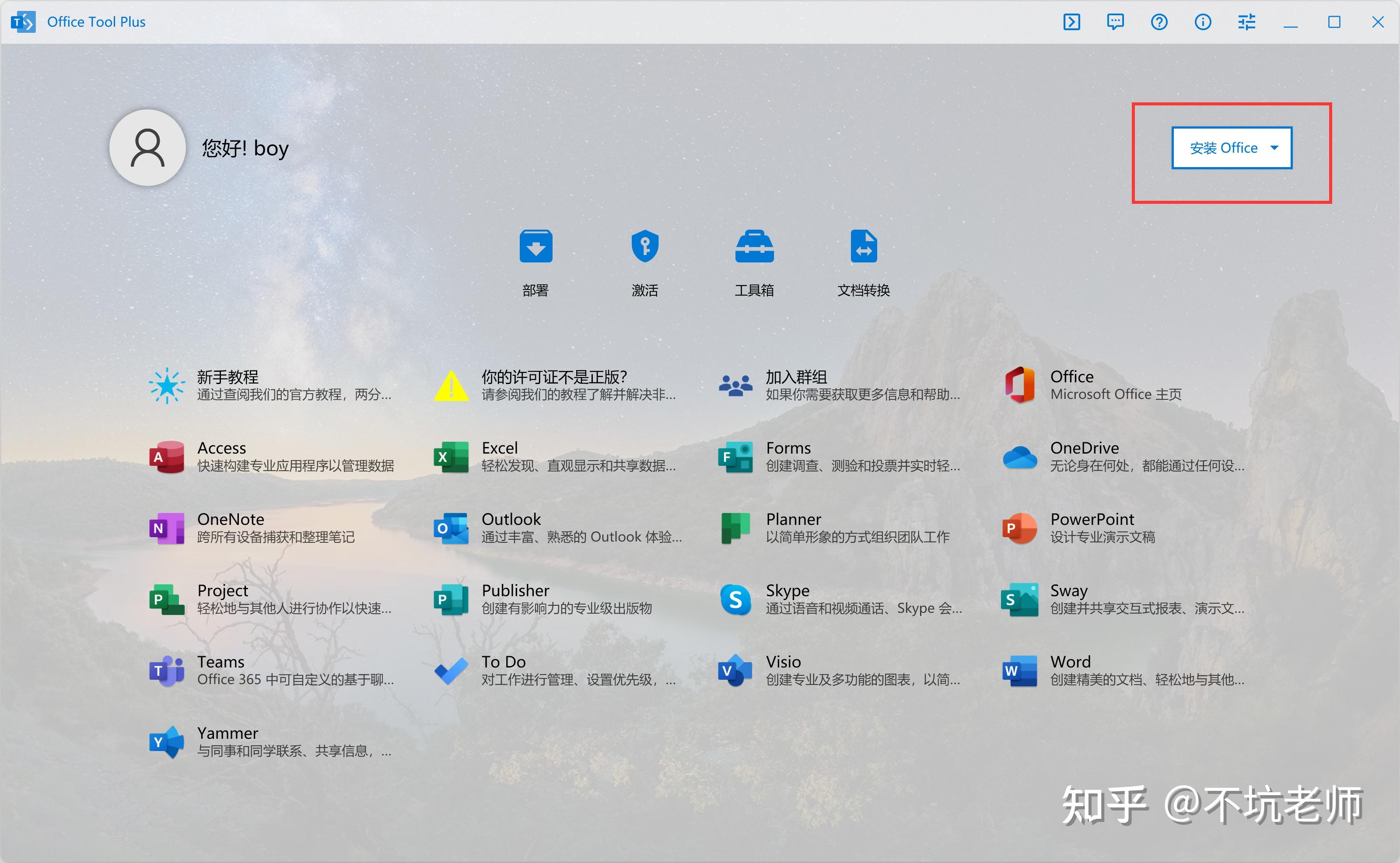This screenshot has height=863, width=1400.
Task: Launch the Outlook app icon
Action: (451, 528)
